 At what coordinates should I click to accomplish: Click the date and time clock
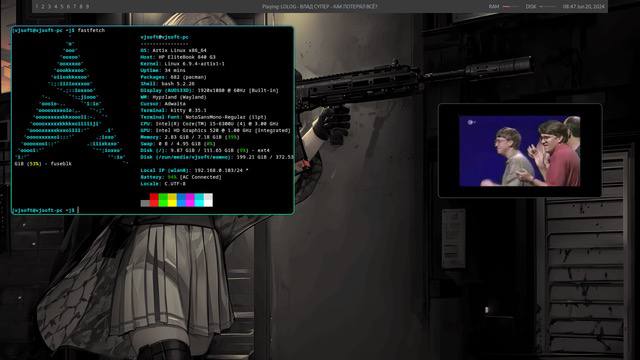pos(584,7)
